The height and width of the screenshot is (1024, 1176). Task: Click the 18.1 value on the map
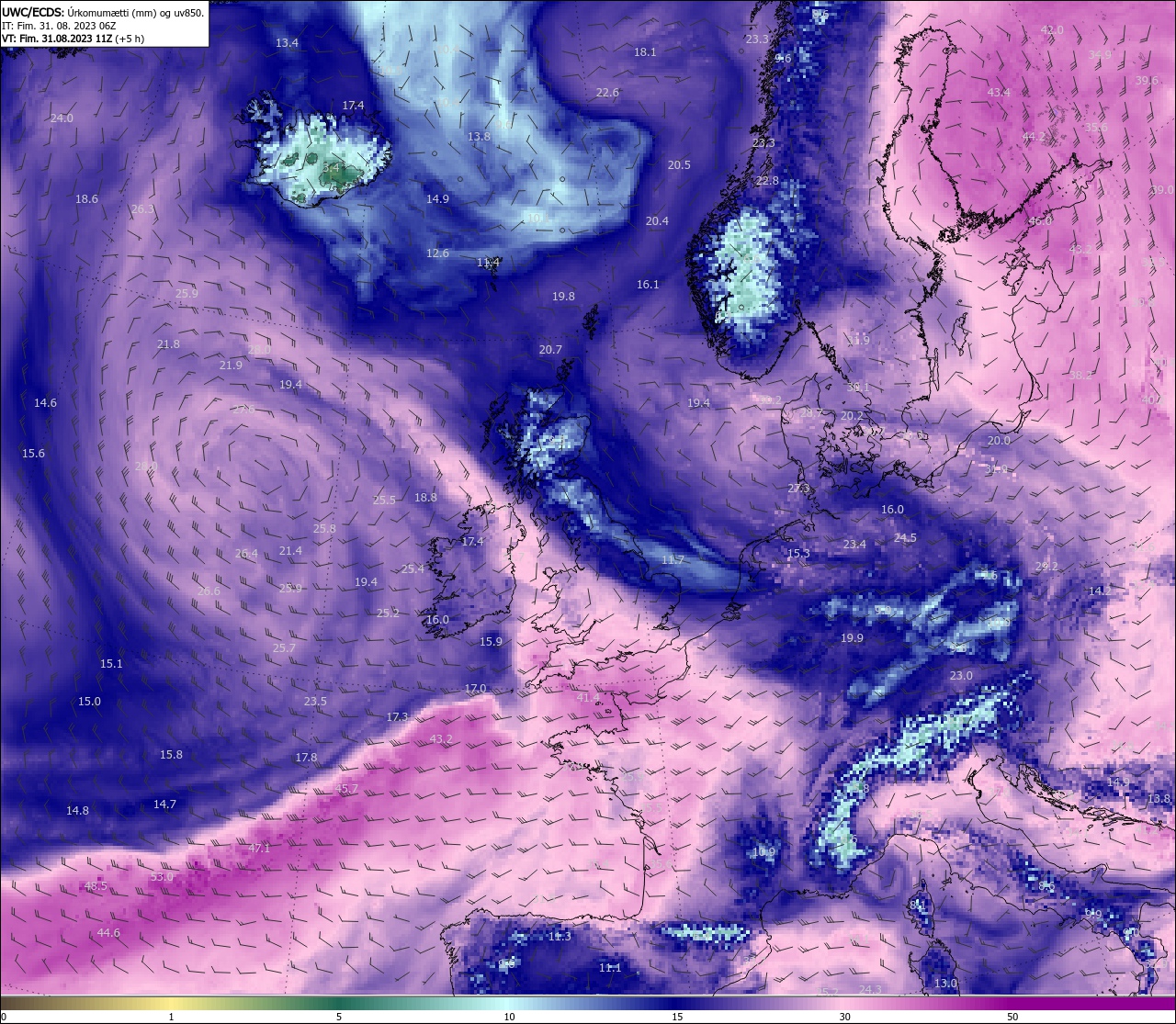[x=645, y=52]
